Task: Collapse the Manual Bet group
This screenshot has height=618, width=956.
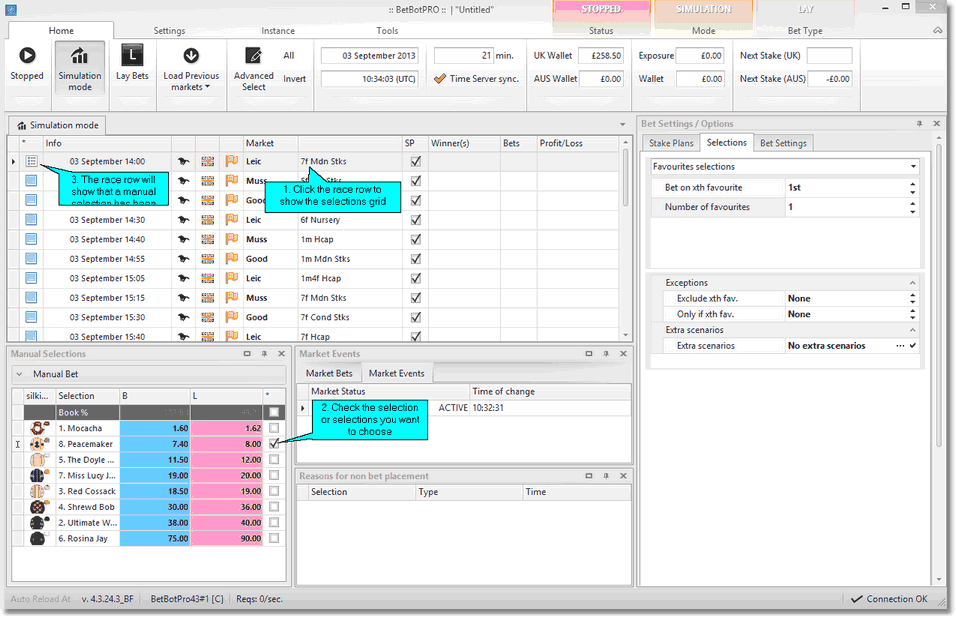Action: (x=20, y=374)
